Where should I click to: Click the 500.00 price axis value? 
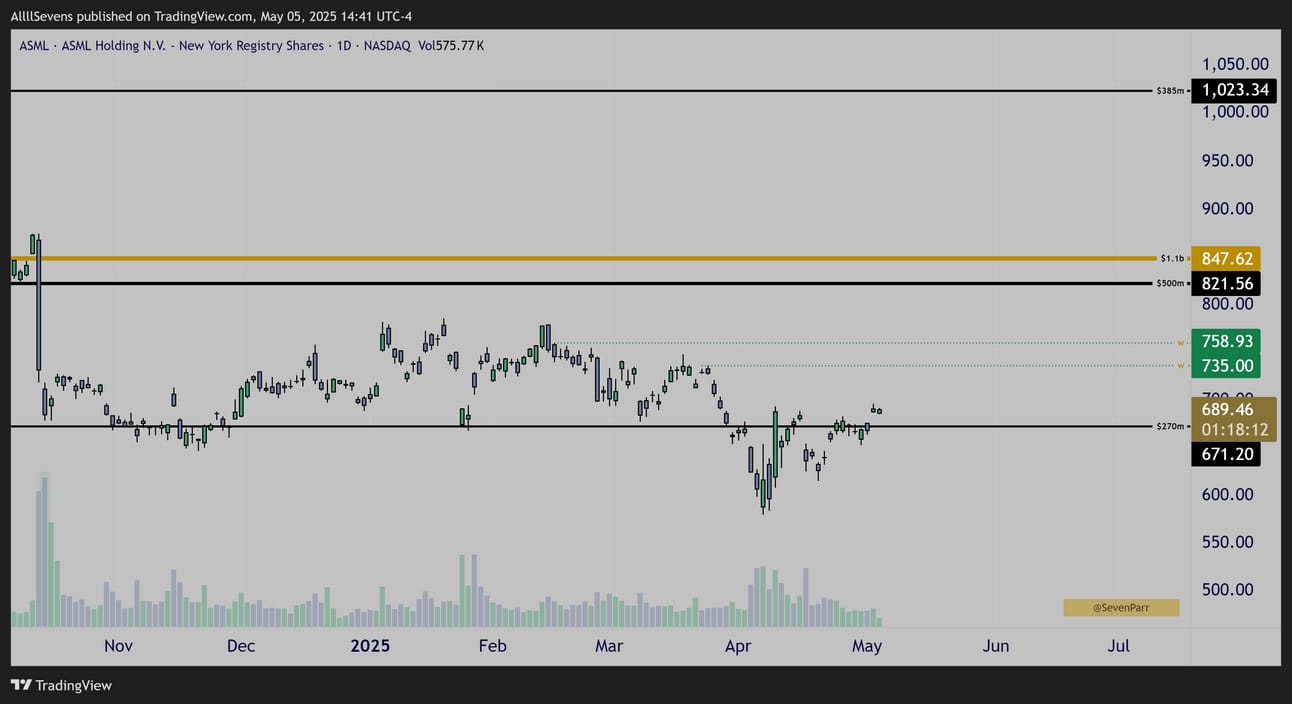[1228, 590]
